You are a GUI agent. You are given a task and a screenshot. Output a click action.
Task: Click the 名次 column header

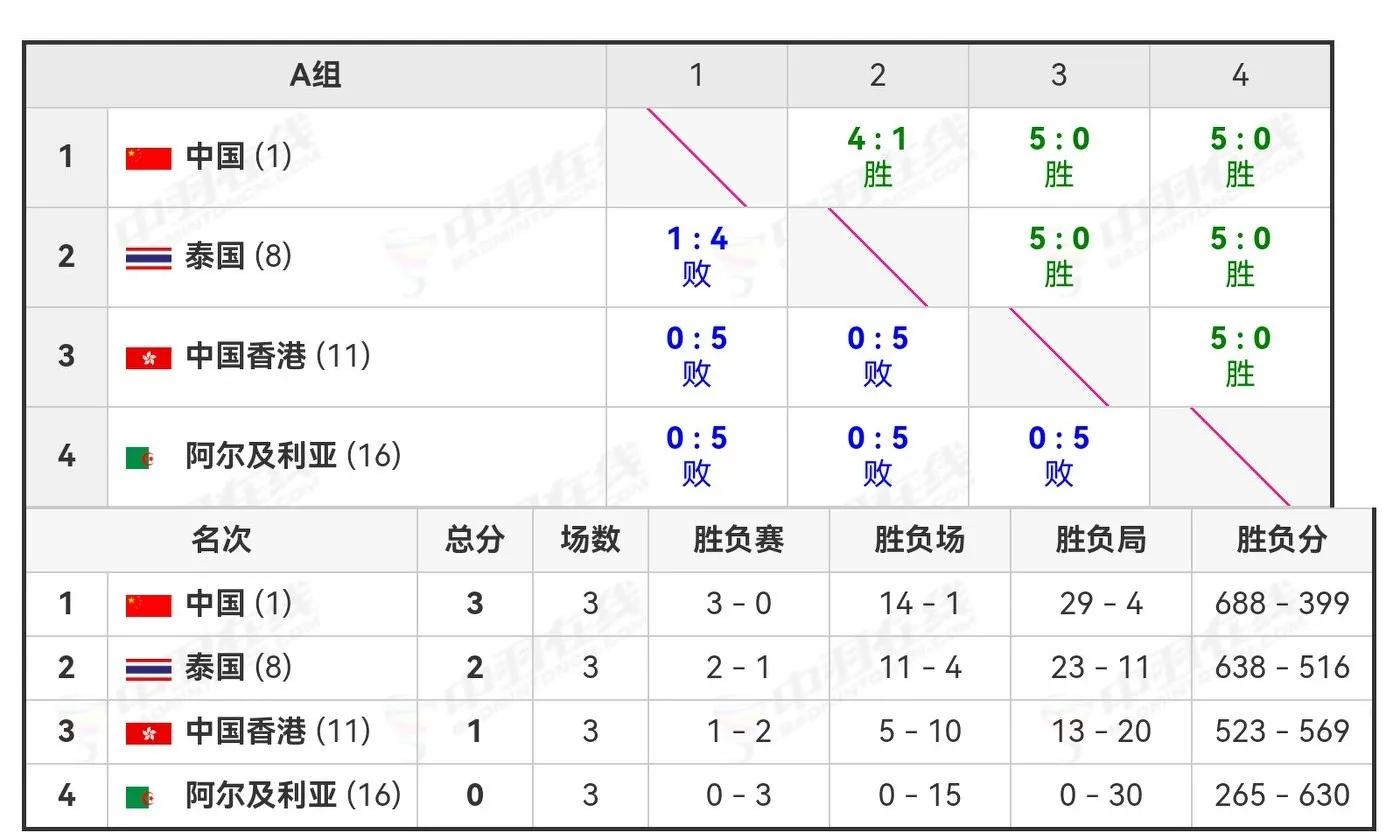click(221, 540)
